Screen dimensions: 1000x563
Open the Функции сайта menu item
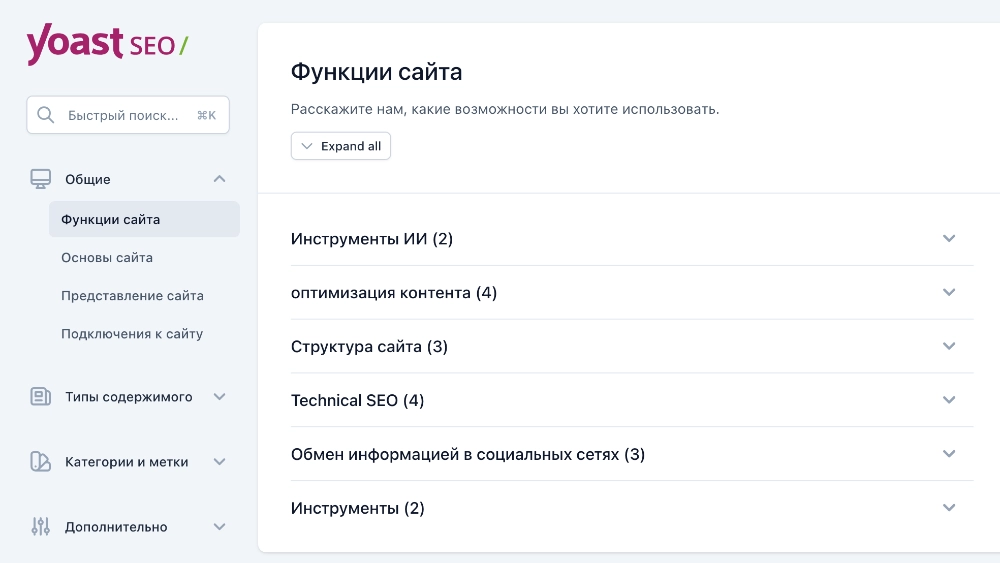pyautogui.click(x=144, y=219)
